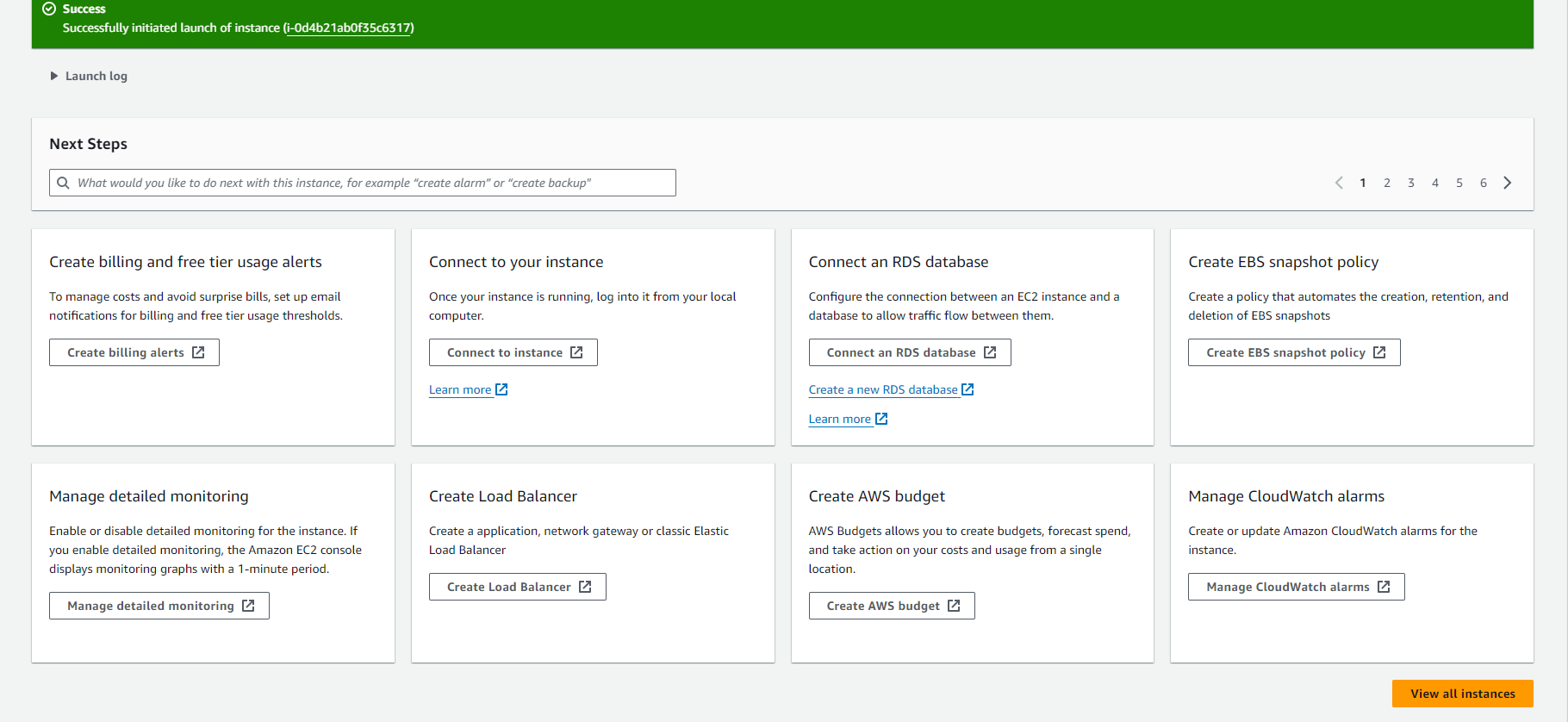Click Connect to instance button
The width and height of the screenshot is (1568, 722).
513,352
